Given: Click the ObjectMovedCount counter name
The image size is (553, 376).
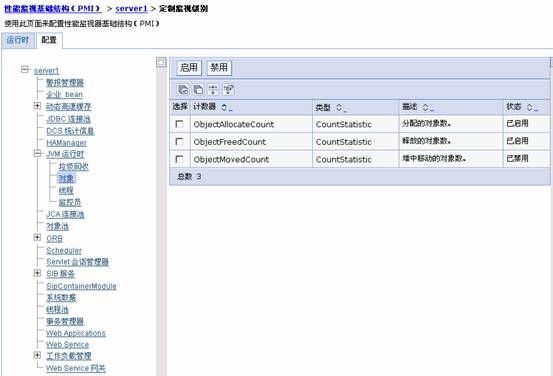Looking at the screenshot, I should [231, 159].
